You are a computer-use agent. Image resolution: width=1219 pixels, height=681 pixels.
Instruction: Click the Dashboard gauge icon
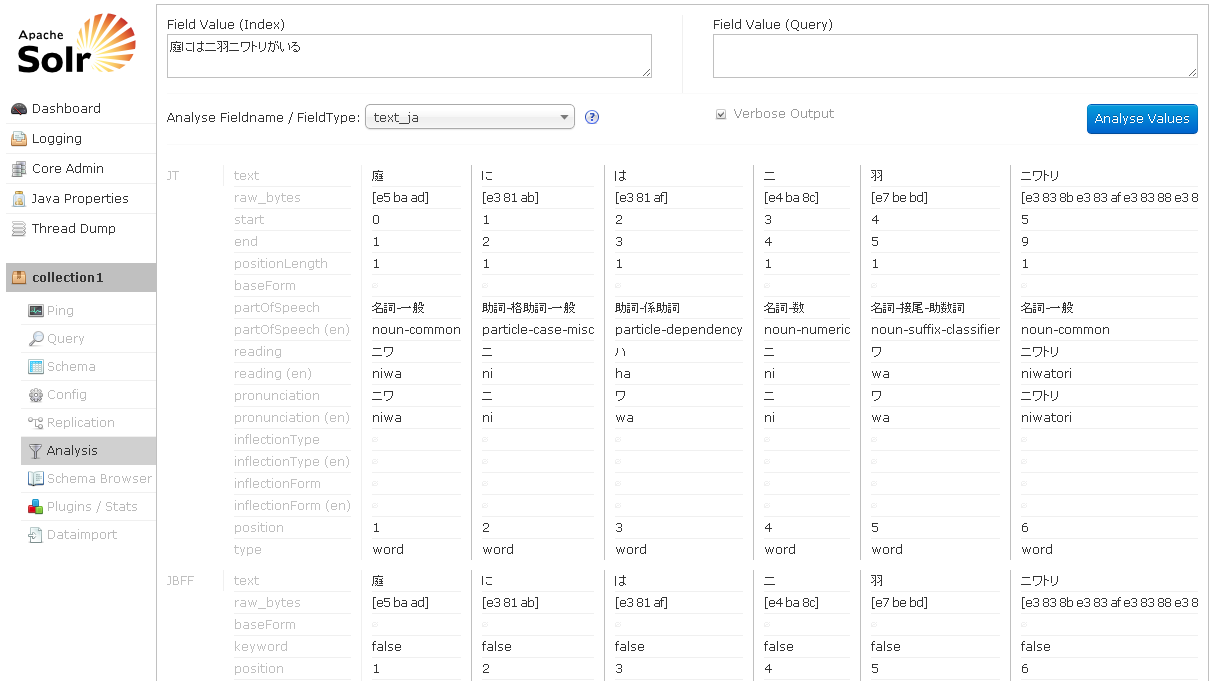coord(19,109)
